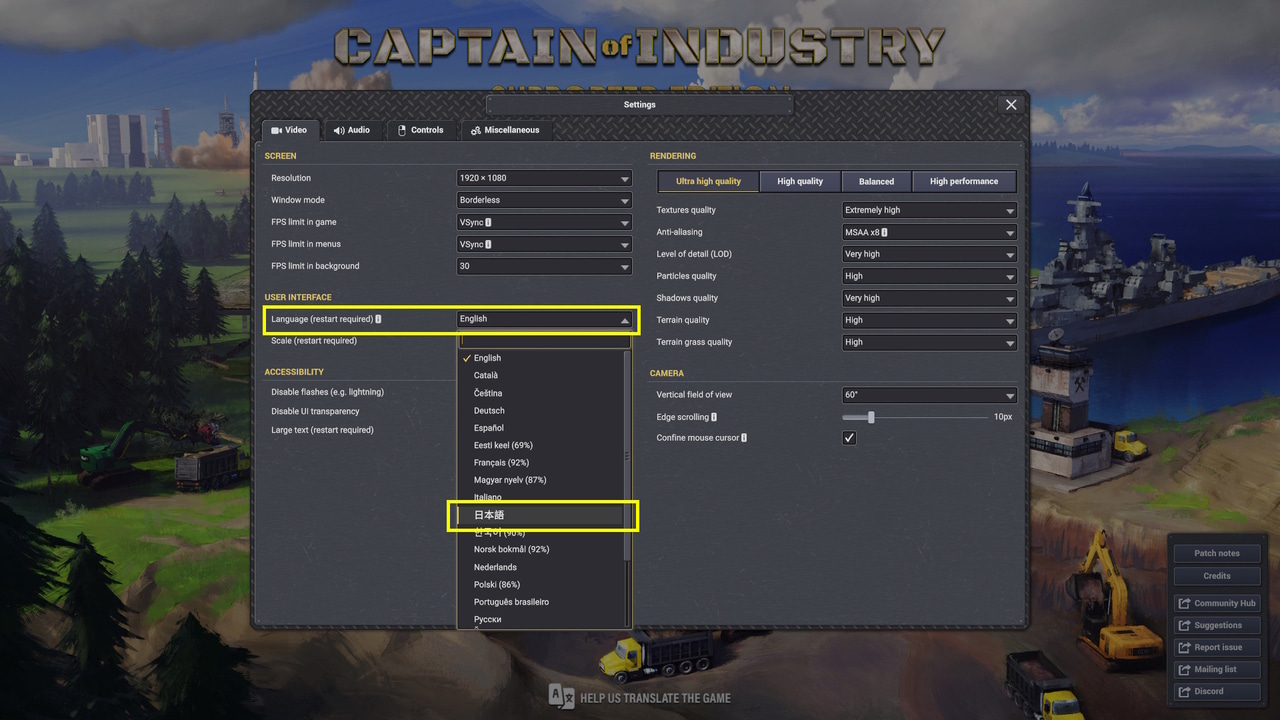Click the info icon next to Edge scrolling
1280x720 pixels.
tap(714, 417)
